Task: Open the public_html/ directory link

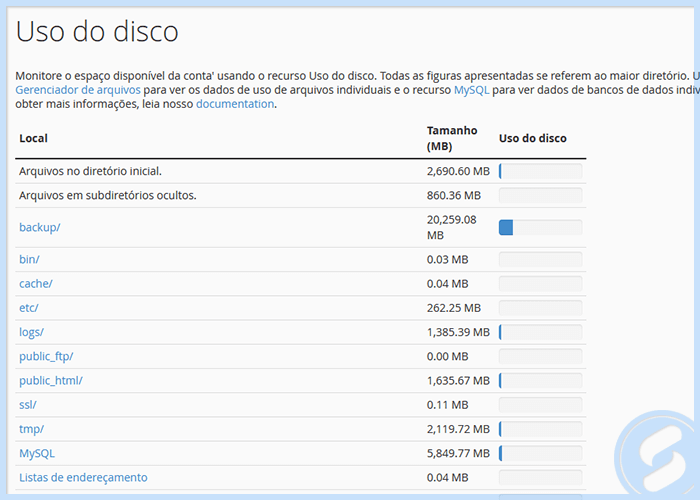Action: pyautogui.click(x=51, y=380)
